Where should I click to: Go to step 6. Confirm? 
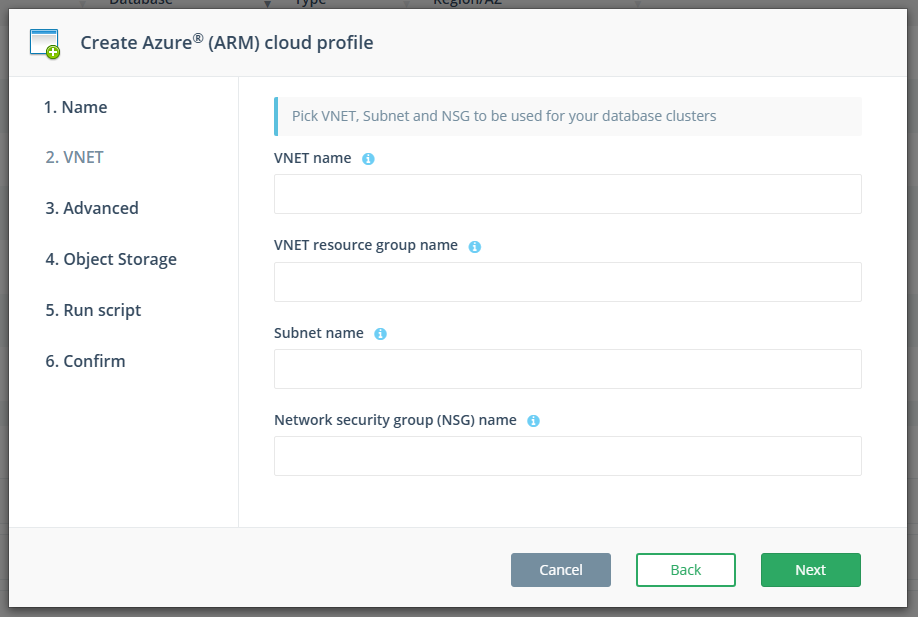[x=85, y=361]
